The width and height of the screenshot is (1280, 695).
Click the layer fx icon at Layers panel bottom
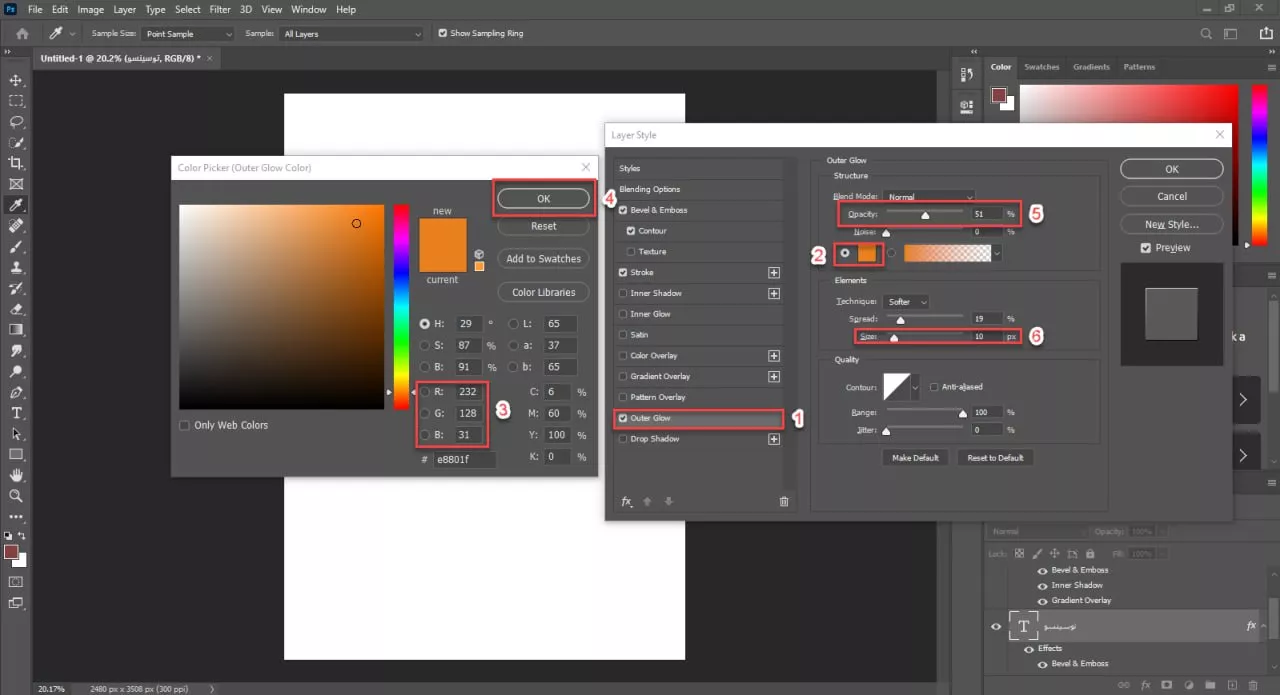click(1145, 685)
